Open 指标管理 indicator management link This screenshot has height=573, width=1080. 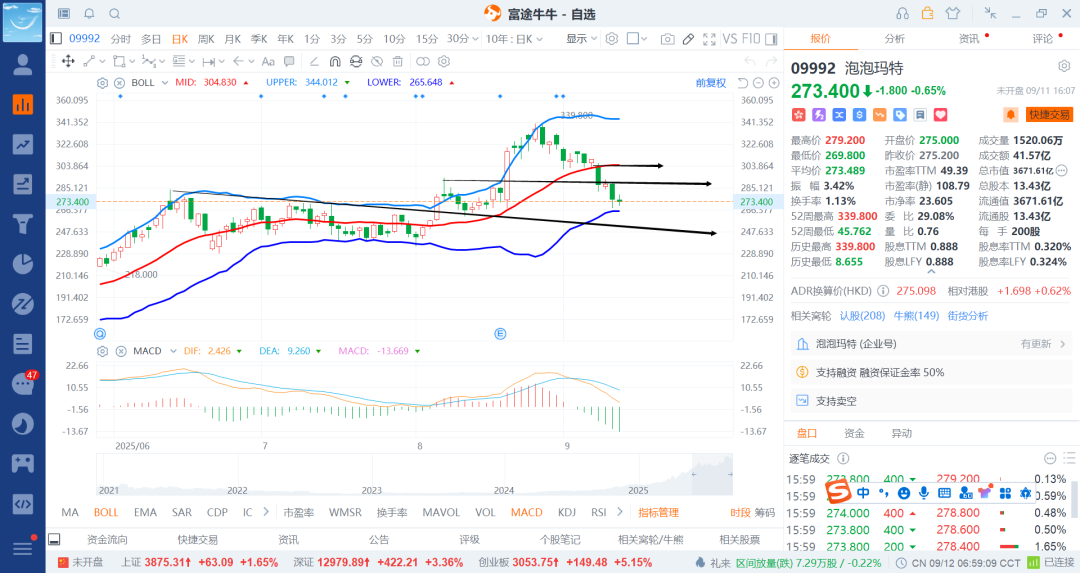point(658,512)
